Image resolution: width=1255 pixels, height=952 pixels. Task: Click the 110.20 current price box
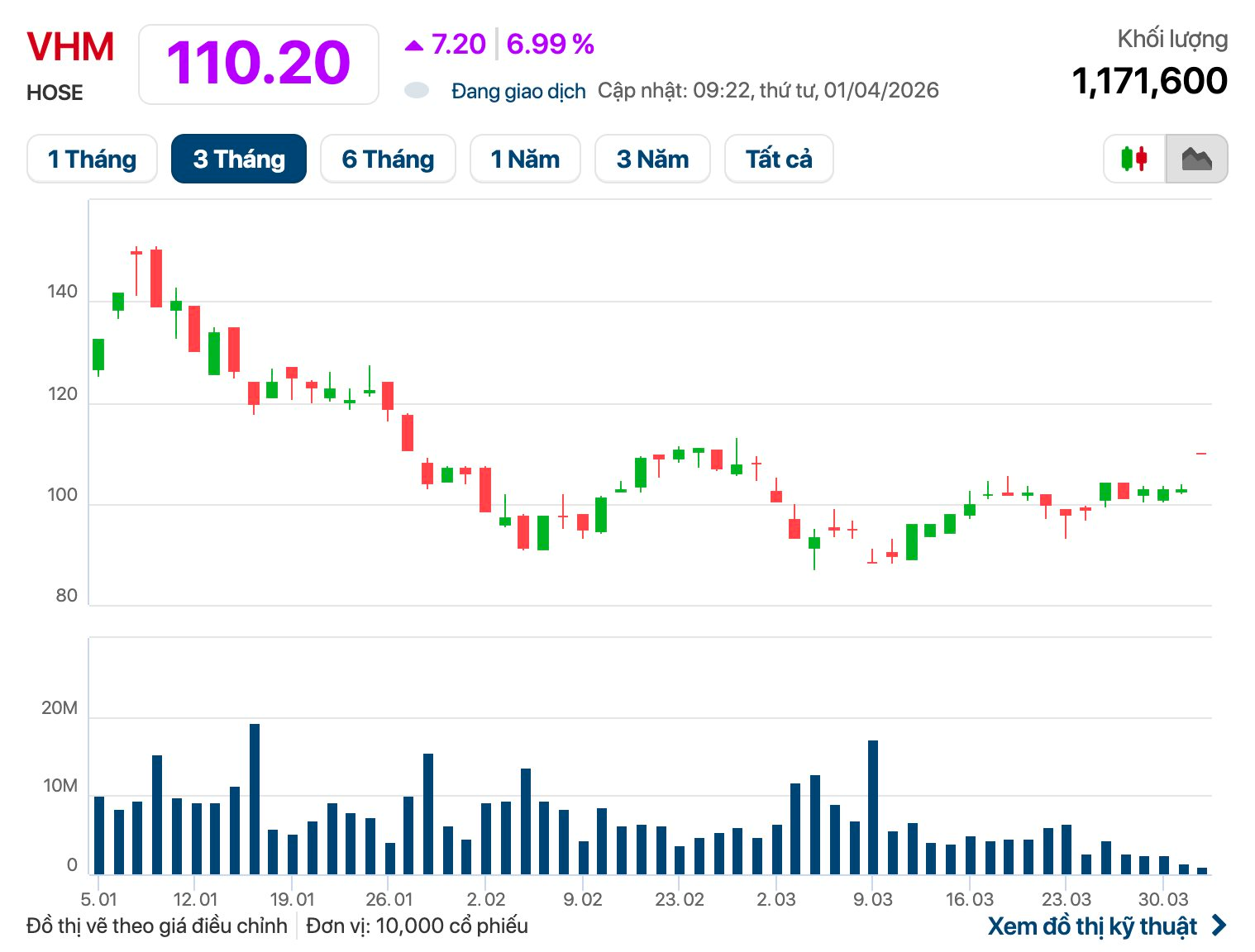click(x=258, y=64)
